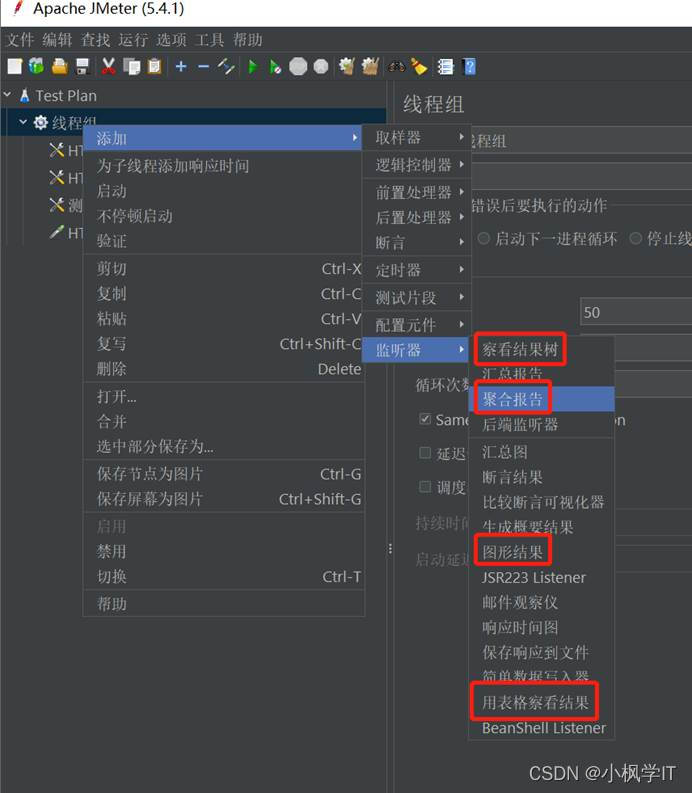Collapse the 线程组 tree node arrow
This screenshot has width=692, height=793.
(23, 122)
